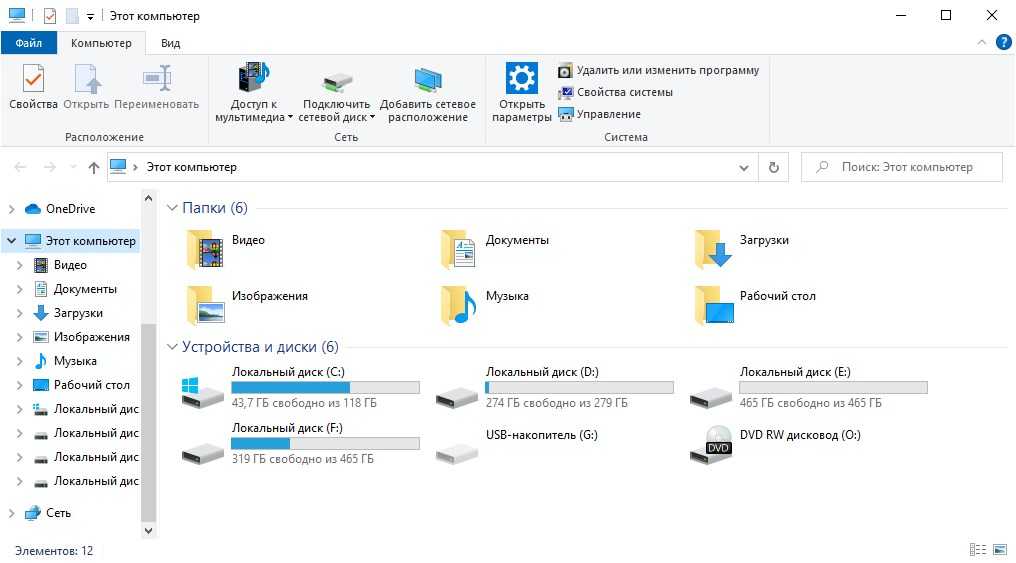Click the refresh button beside address bar
The width and height of the screenshot is (1016, 563).
[x=773, y=167]
